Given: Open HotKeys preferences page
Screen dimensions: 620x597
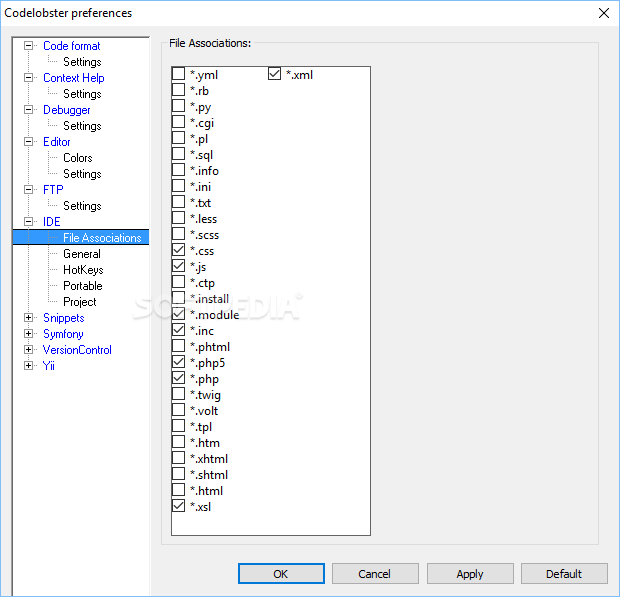Looking at the screenshot, I should tap(83, 270).
